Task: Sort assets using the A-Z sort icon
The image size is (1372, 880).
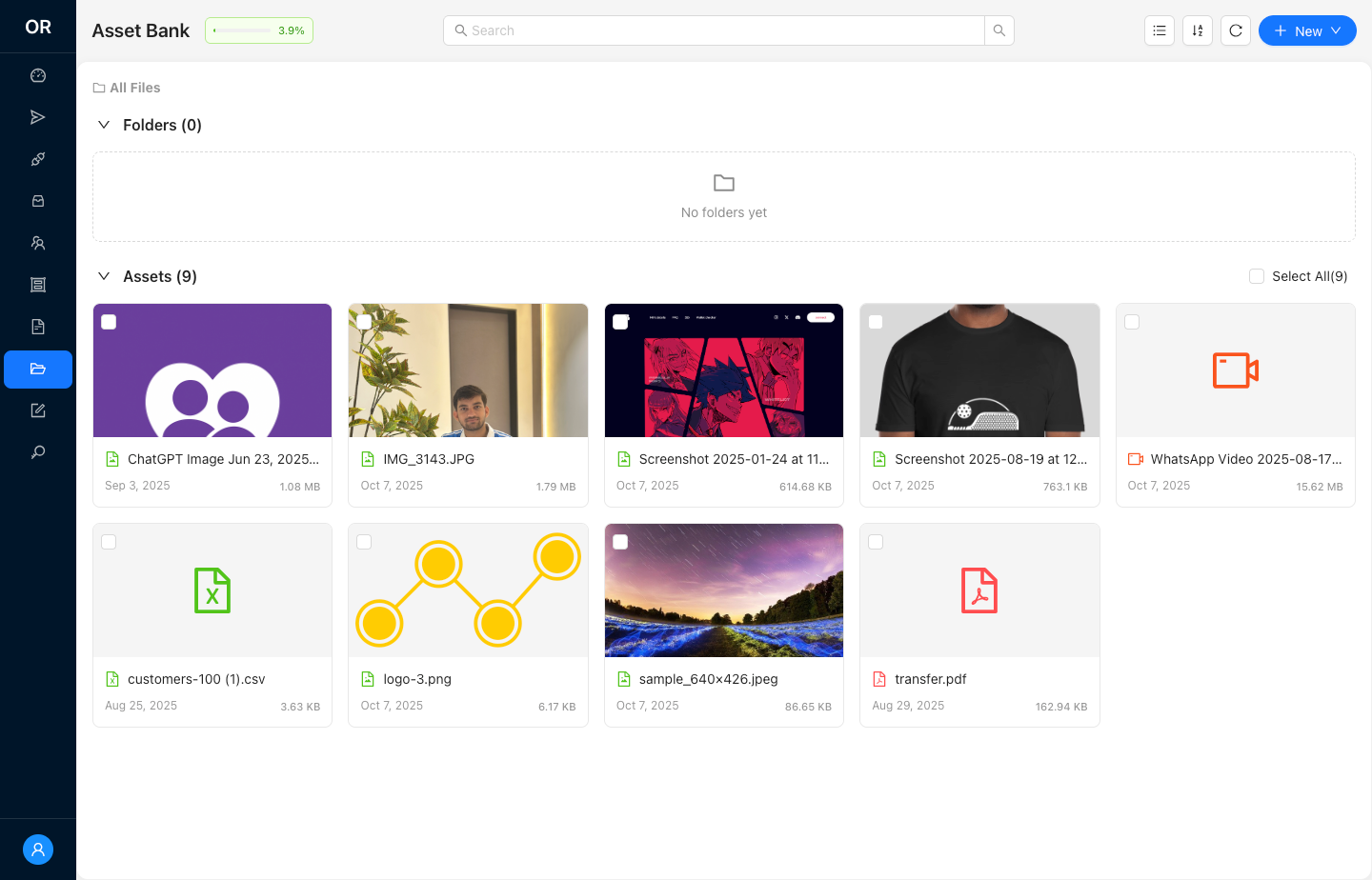Action: (x=1198, y=30)
